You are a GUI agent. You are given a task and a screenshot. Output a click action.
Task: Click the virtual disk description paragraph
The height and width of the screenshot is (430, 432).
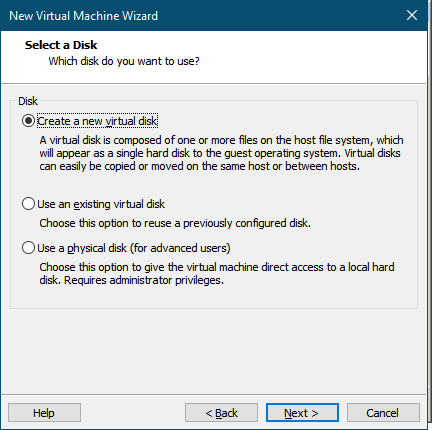coord(221,153)
